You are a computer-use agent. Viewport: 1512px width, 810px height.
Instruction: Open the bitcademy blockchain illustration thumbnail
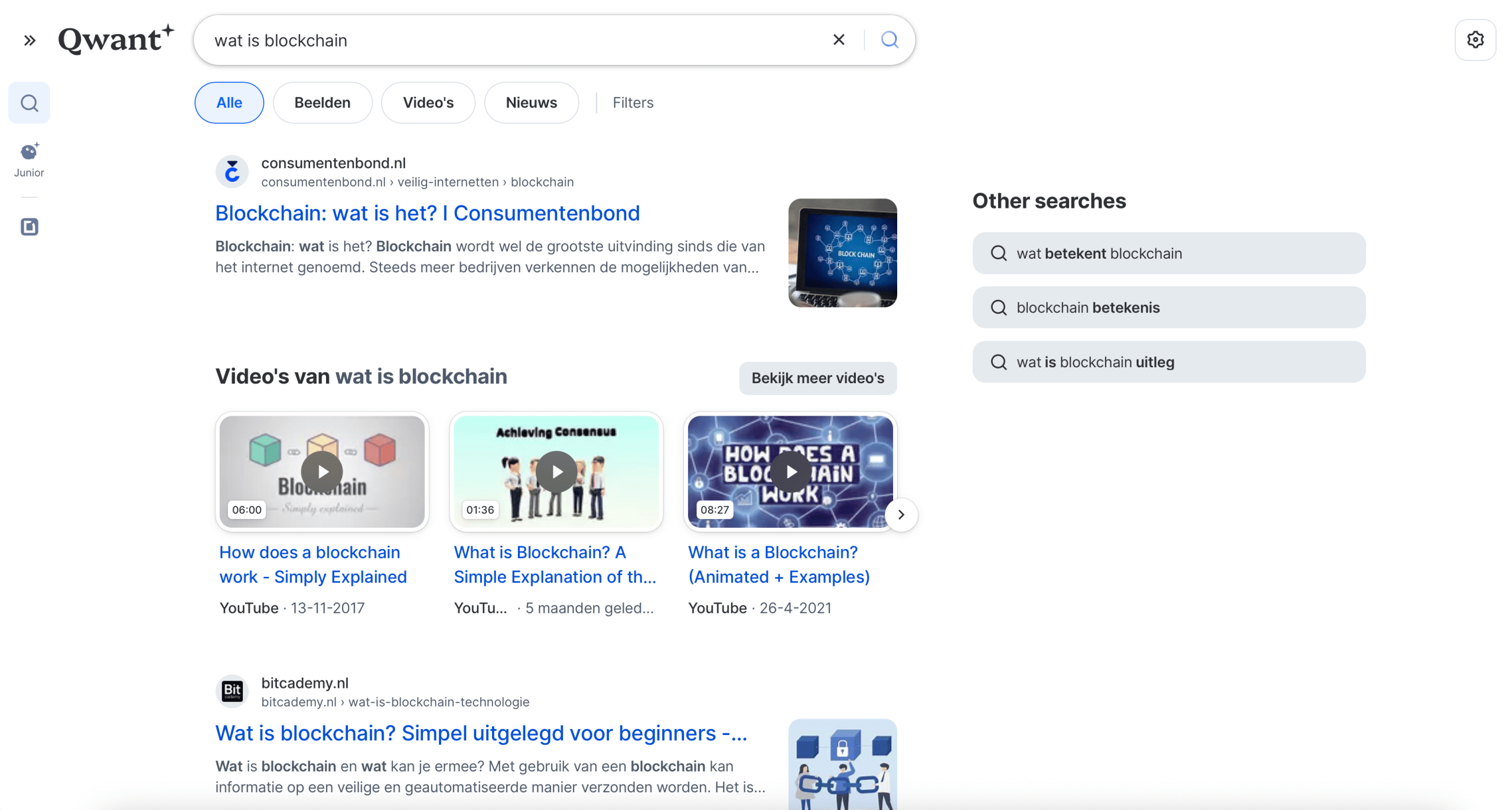coord(842,764)
